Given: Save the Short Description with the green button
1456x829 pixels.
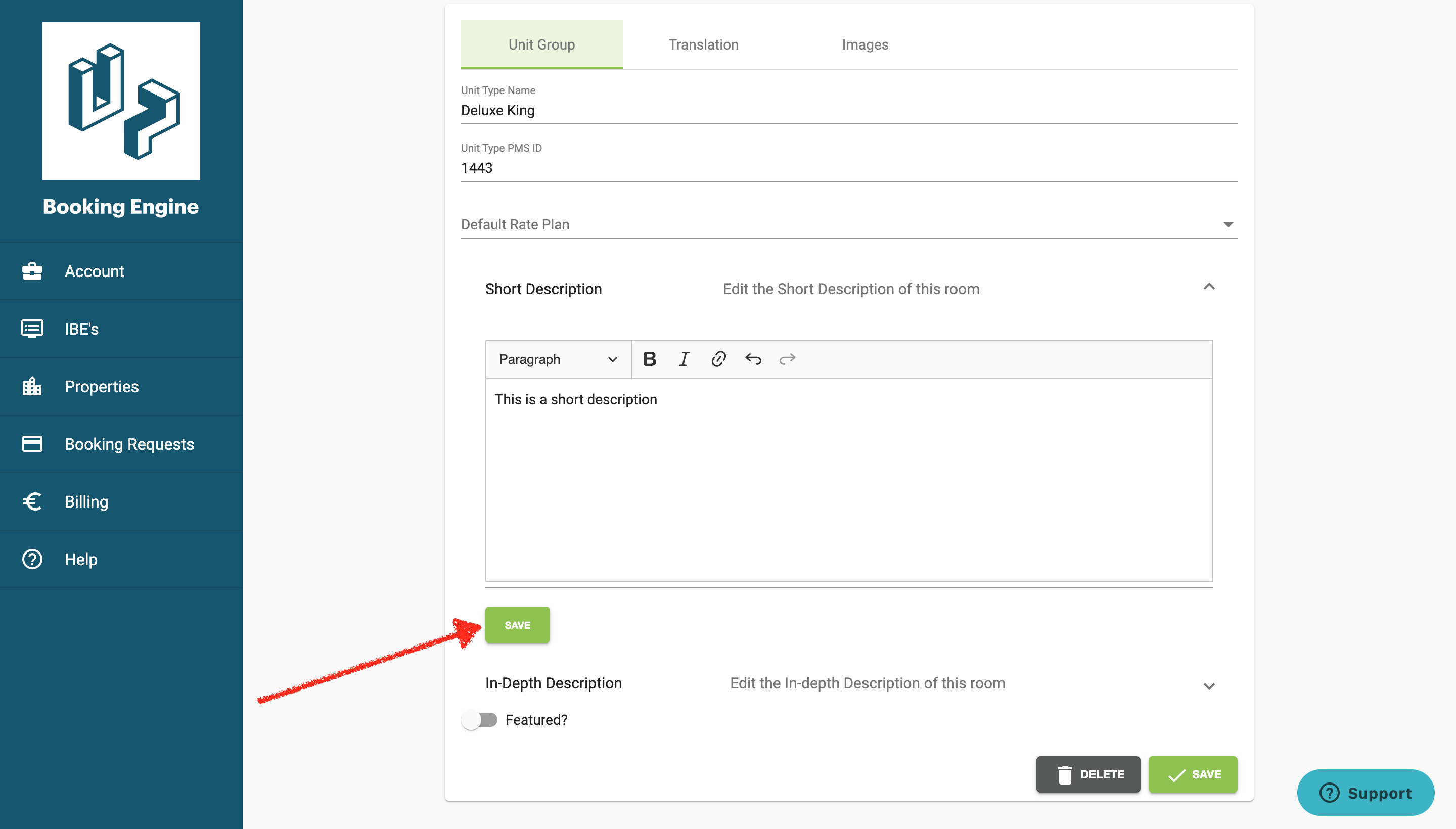Looking at the screenshot, I should click(x=517, y=625).
